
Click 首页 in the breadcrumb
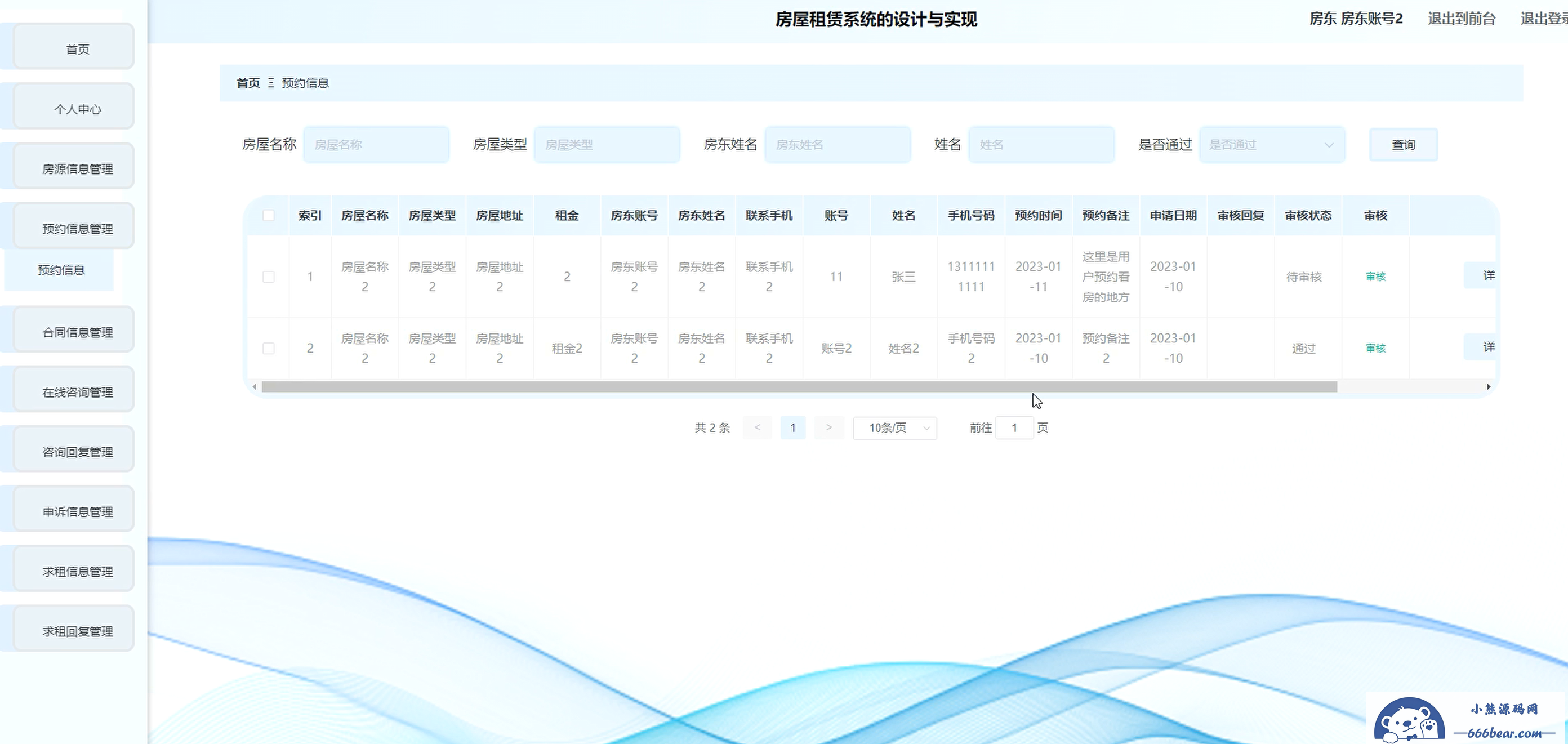pos(248,83)
